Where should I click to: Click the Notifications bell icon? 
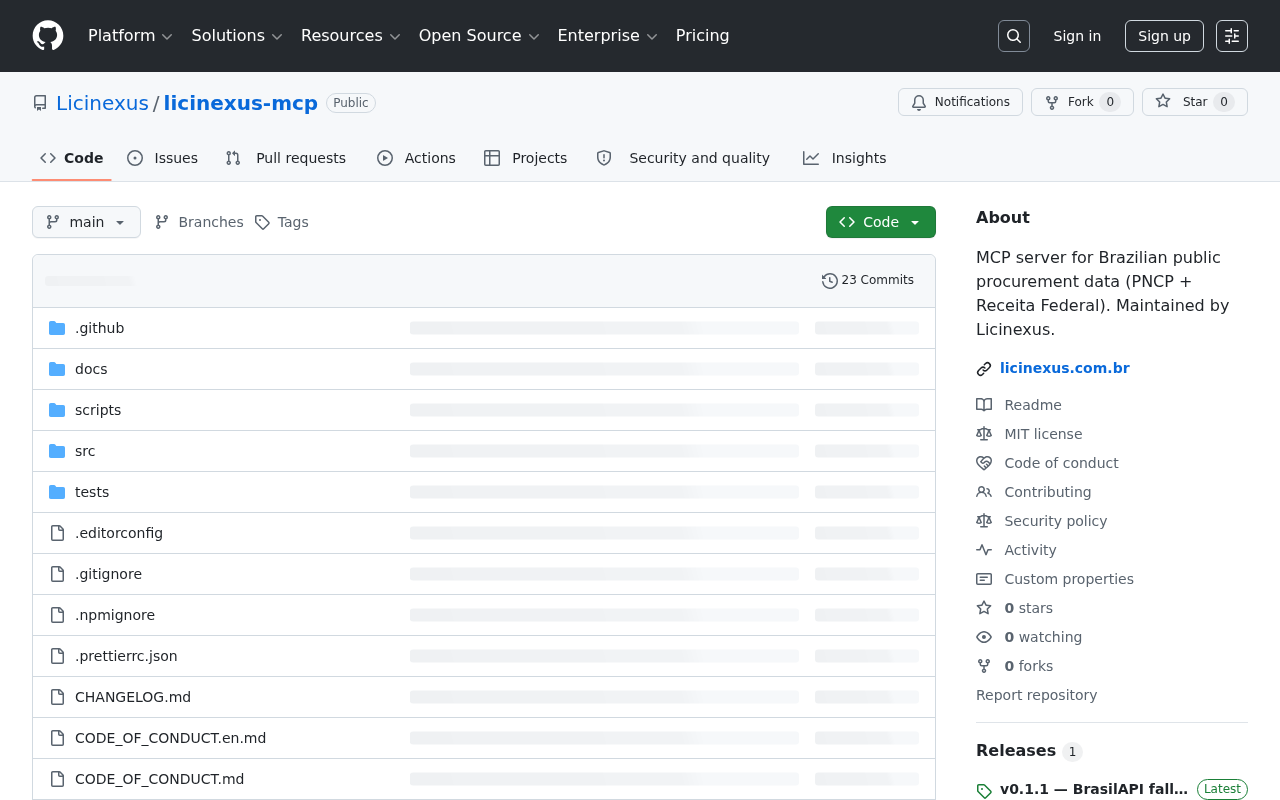click(x=919, y=102)
